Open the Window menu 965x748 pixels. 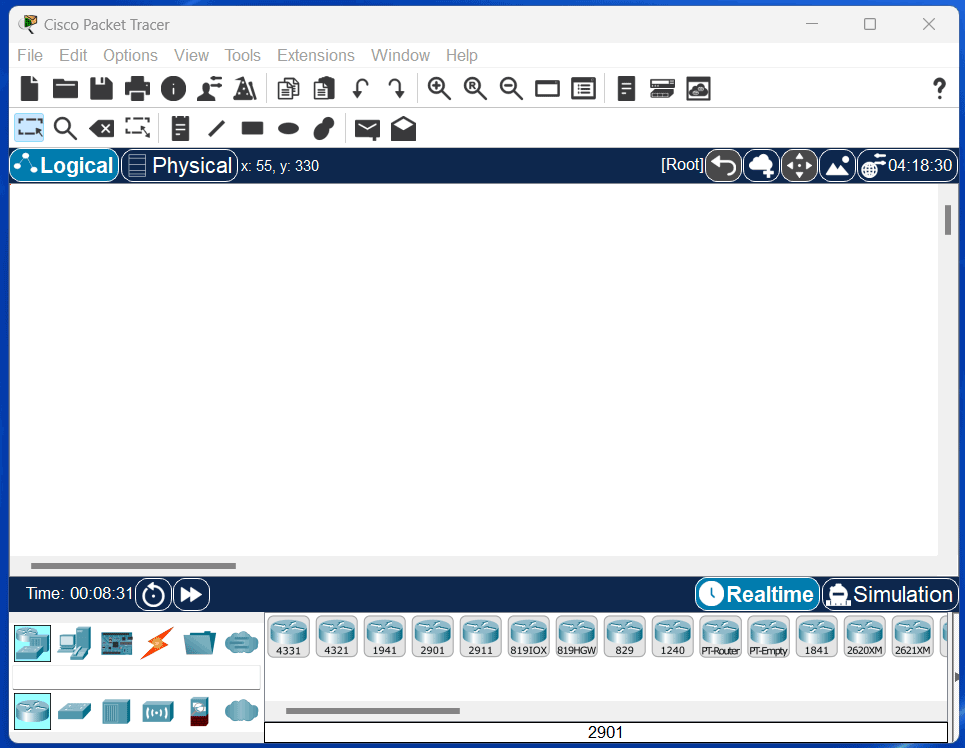tap(400, 55)
